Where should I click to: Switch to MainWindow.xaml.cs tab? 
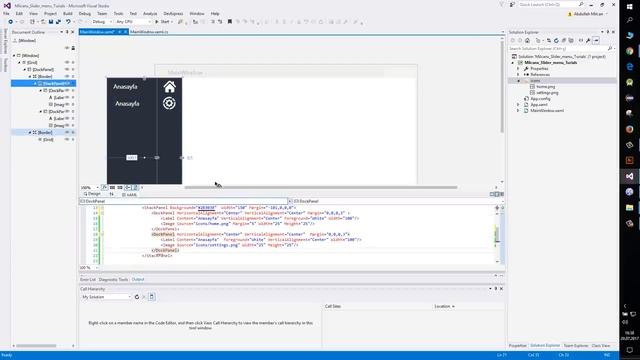(x=149, y=32)
